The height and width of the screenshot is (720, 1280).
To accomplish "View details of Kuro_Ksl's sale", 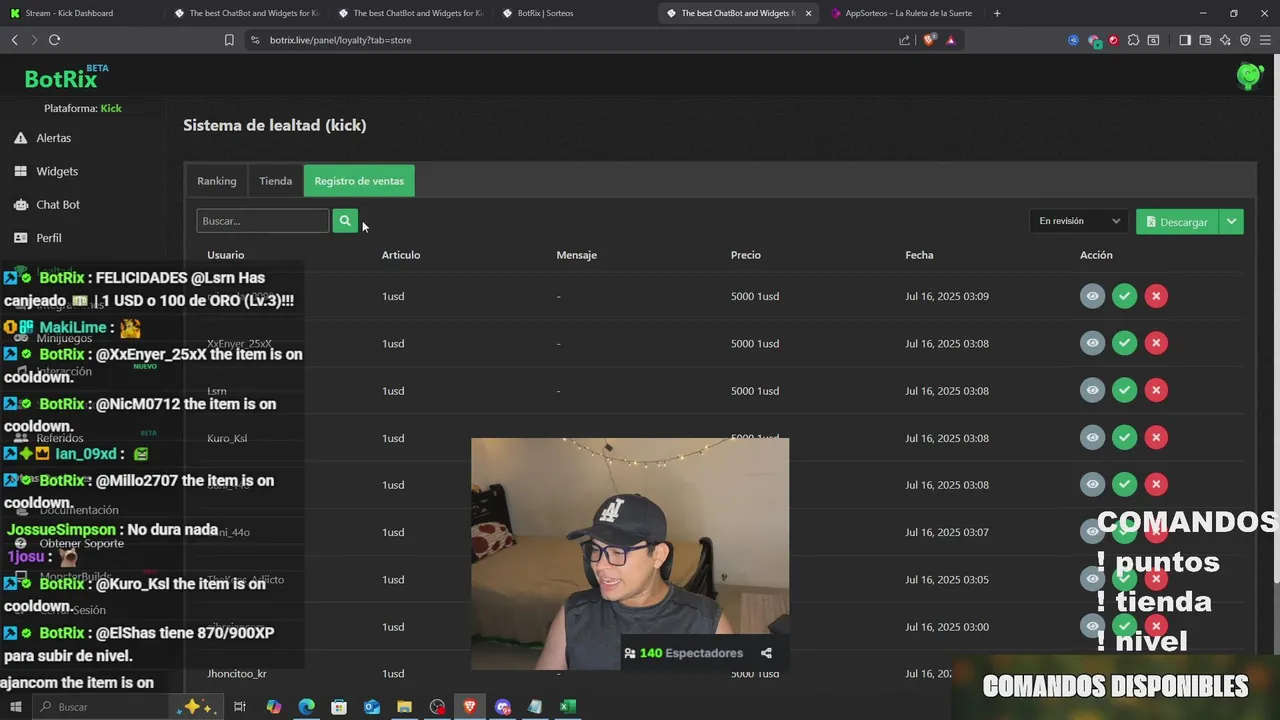I will pyautogui.click(x=1092, y=437).
